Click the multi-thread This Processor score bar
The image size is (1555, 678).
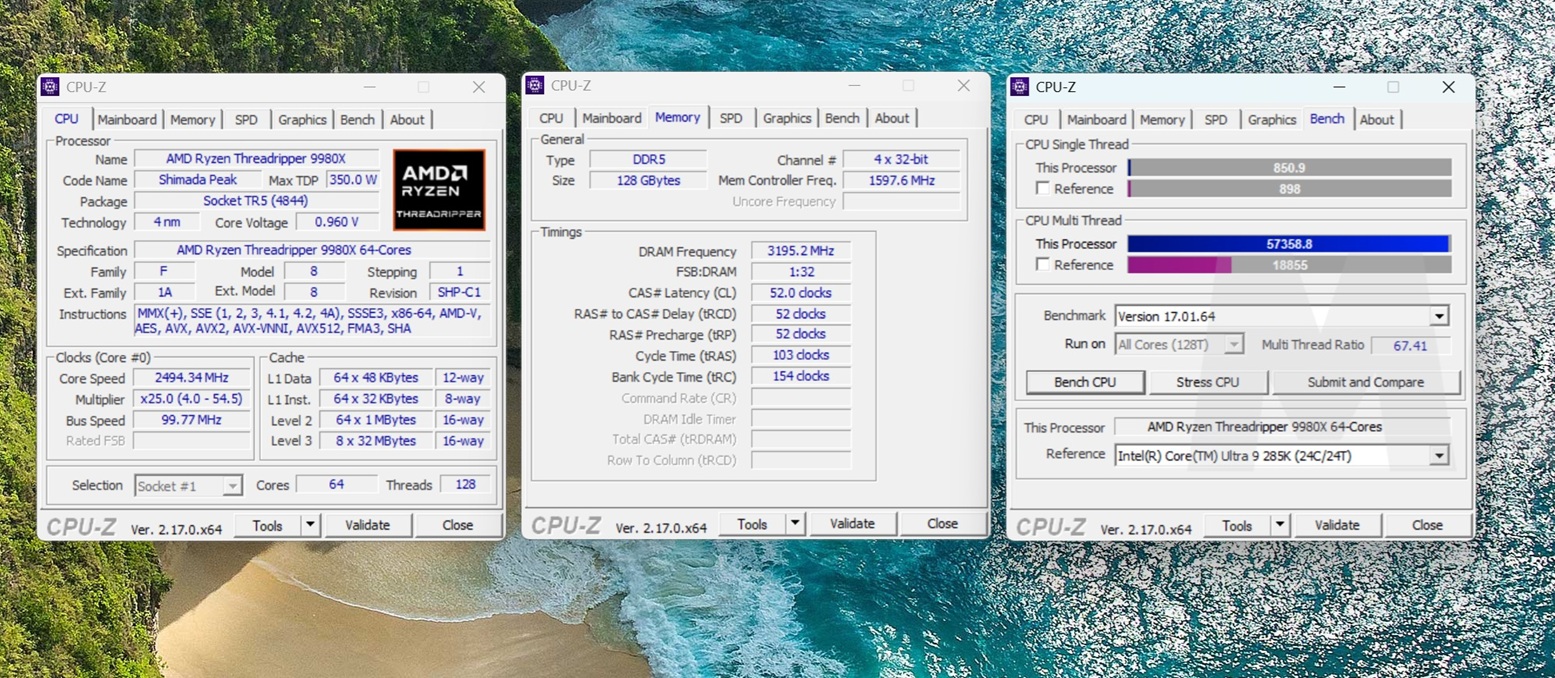pos(1288,244)
